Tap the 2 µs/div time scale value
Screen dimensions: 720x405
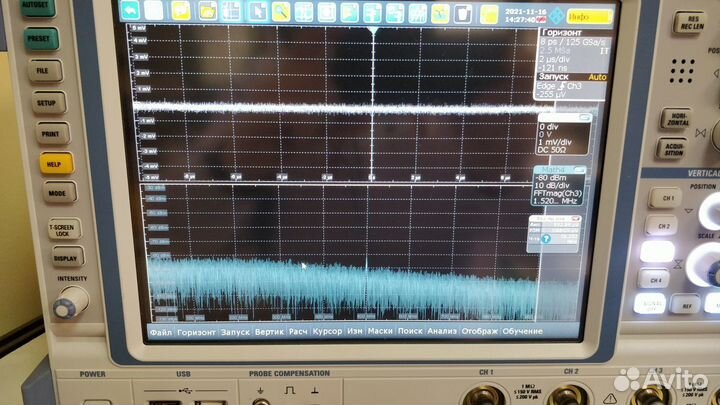554,60
